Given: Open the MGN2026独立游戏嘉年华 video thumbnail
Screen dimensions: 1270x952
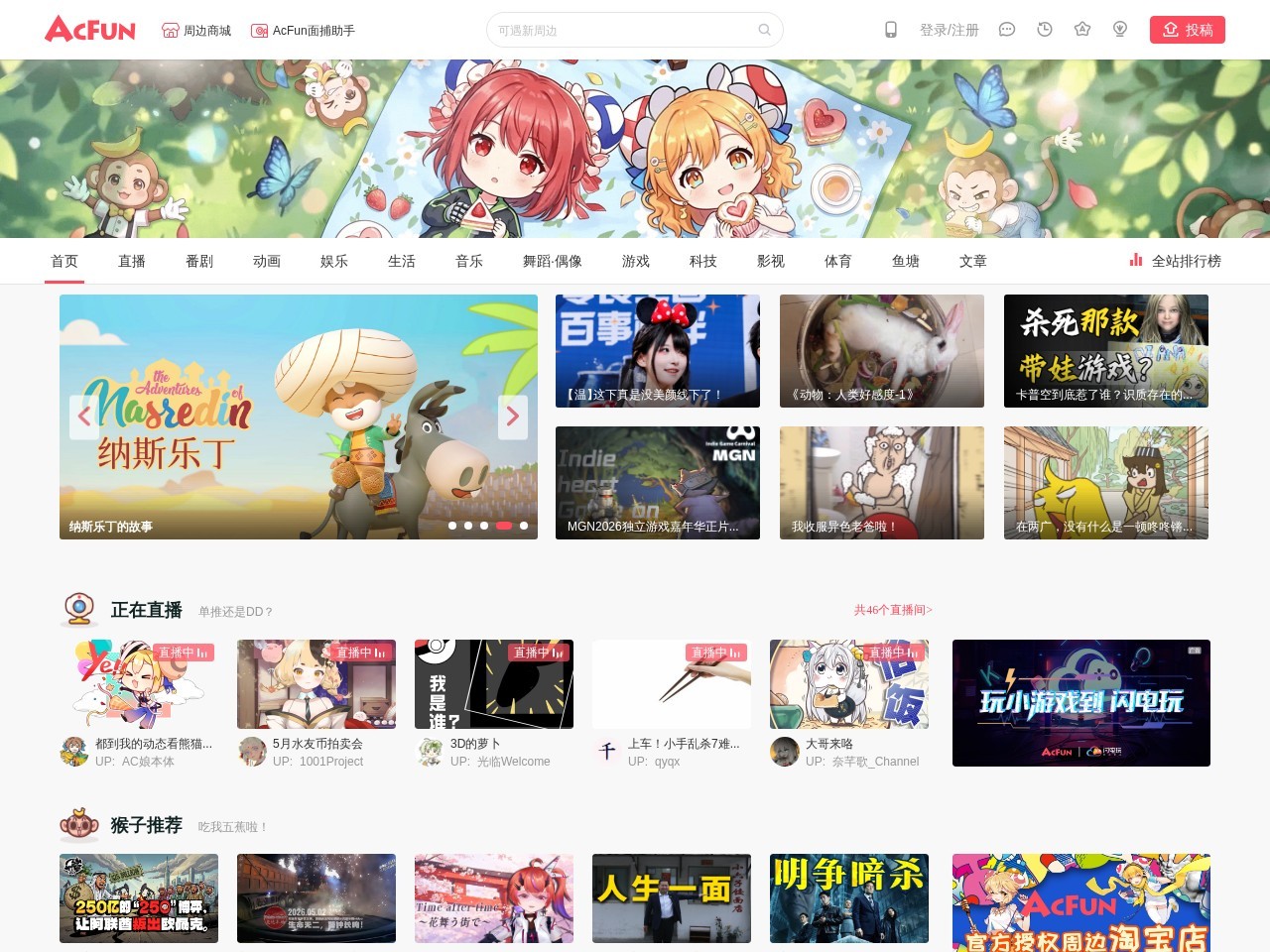Looking at the screenshot, I should point(658,483).
